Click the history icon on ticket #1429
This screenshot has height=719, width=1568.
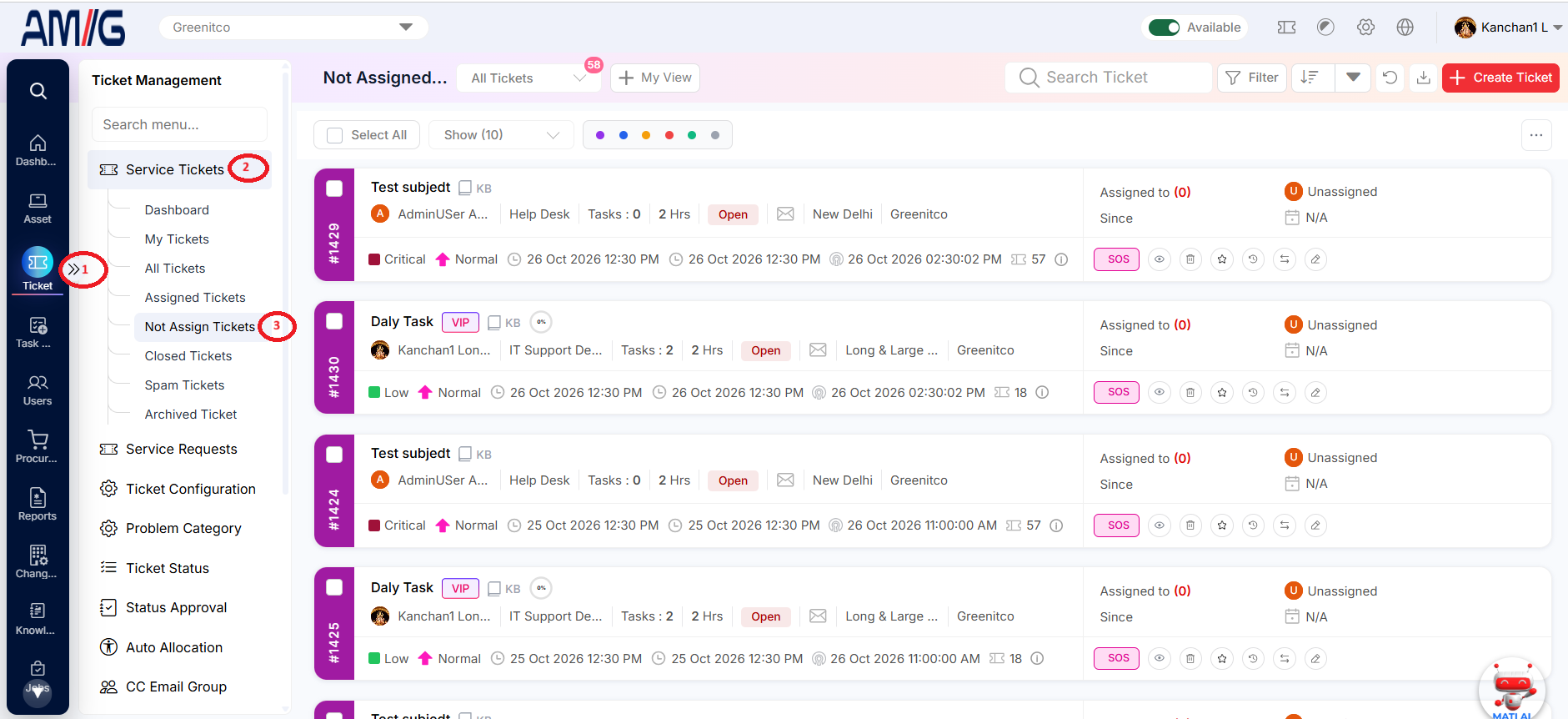(x=1253, y=259)
